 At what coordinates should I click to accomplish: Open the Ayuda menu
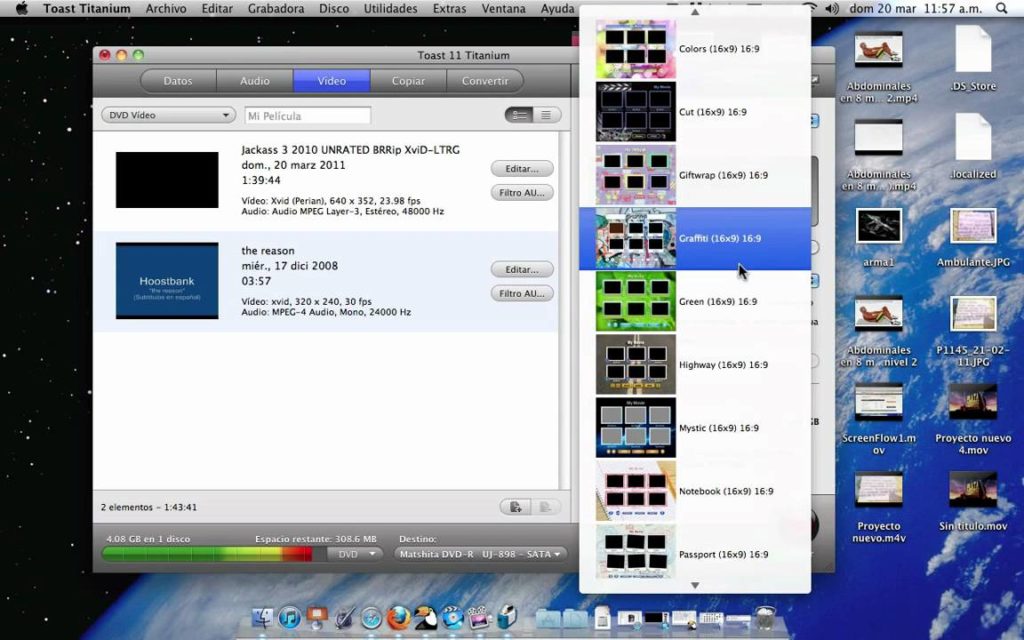pos(558,8)
